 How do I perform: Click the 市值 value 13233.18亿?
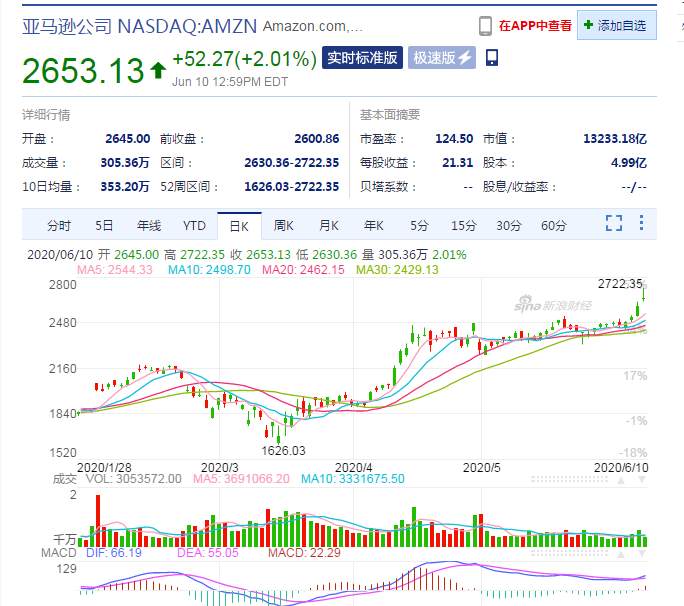[x=615, y=139]
